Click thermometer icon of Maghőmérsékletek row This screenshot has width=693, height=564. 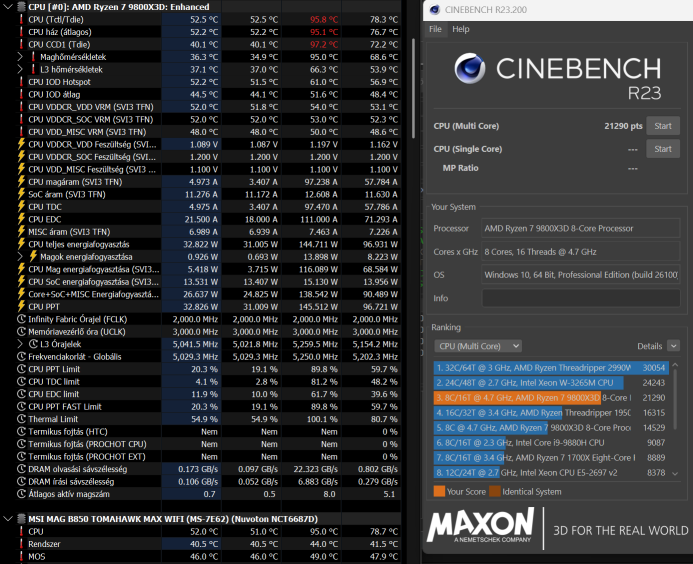[x=33, y=57]
